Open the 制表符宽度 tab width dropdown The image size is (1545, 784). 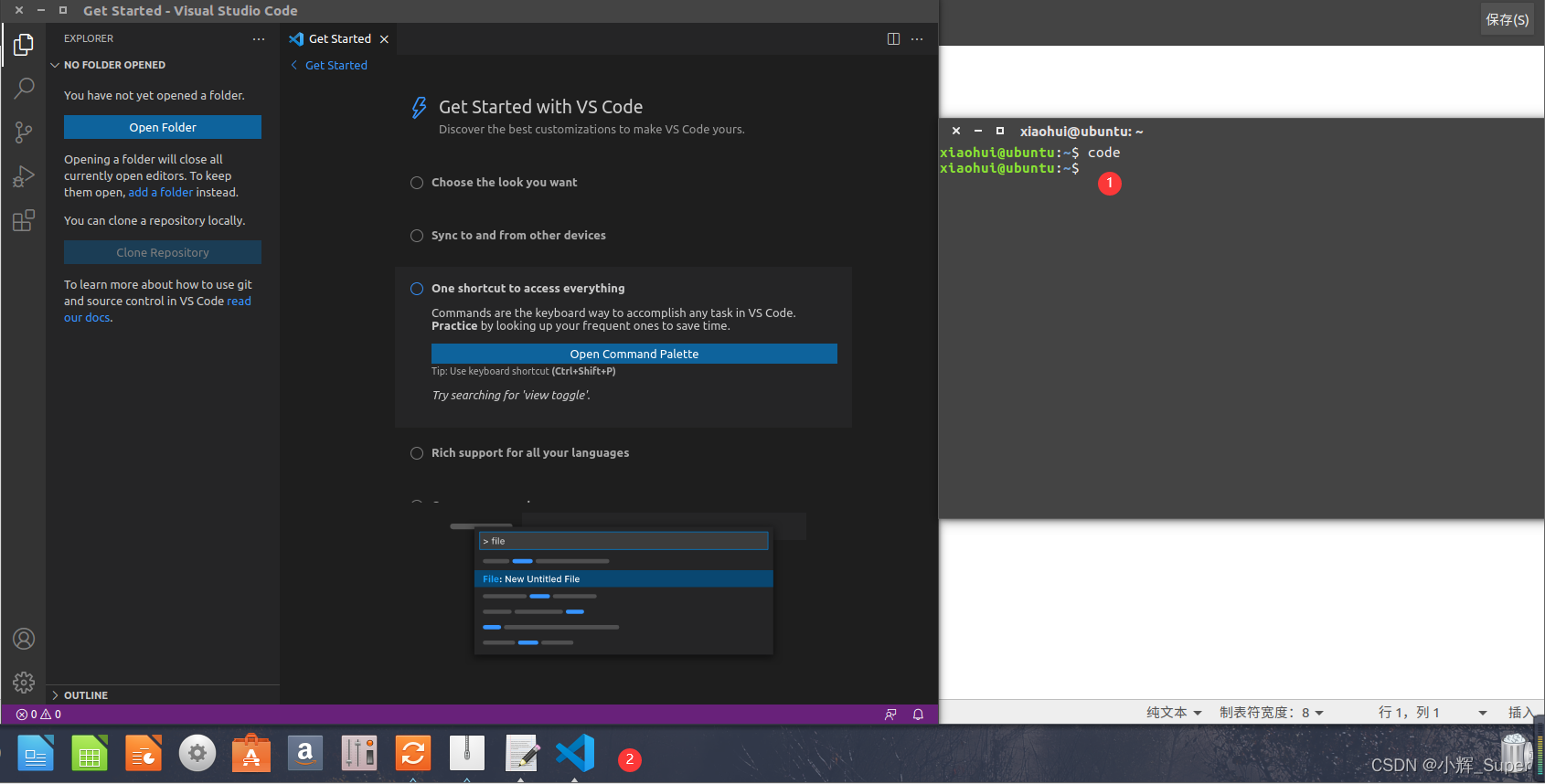point(1272,713)
